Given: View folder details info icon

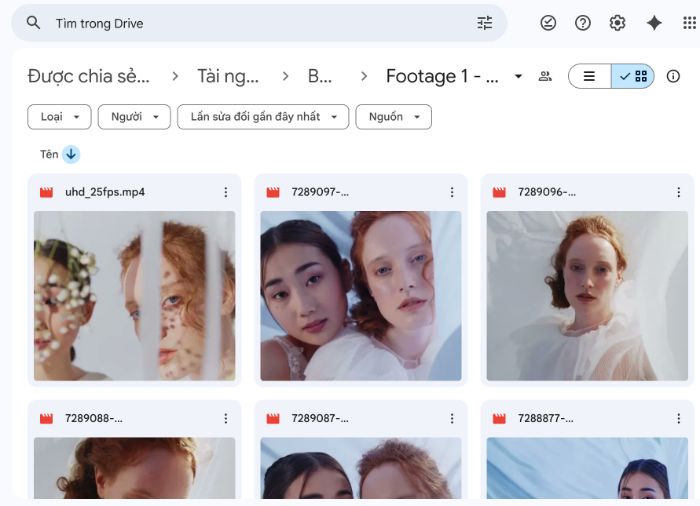Looking at the screenshot, I should (673, 76).
